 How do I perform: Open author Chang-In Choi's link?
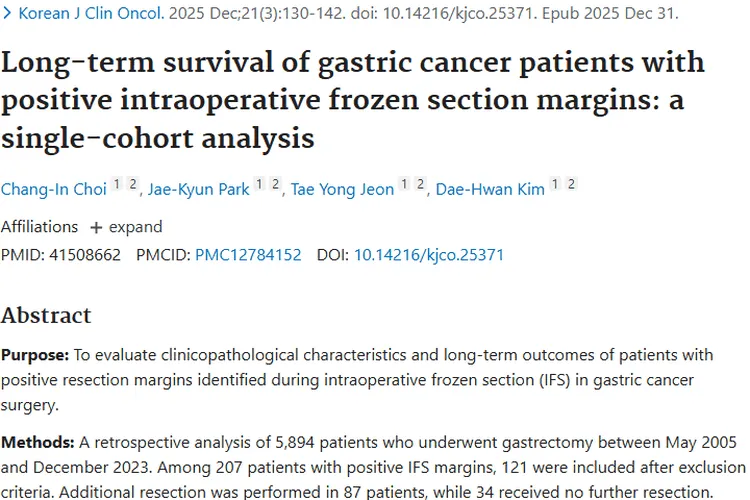(x=52, y=190)
